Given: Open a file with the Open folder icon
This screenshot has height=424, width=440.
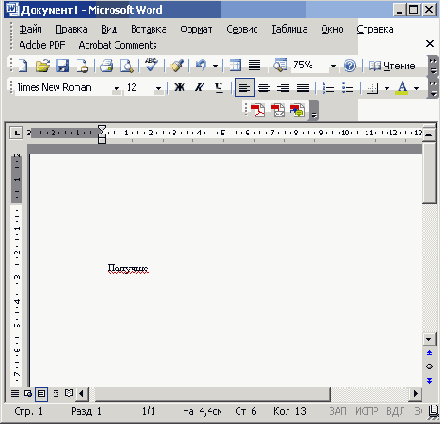Looking at the screenshot, I should point(43,65).
